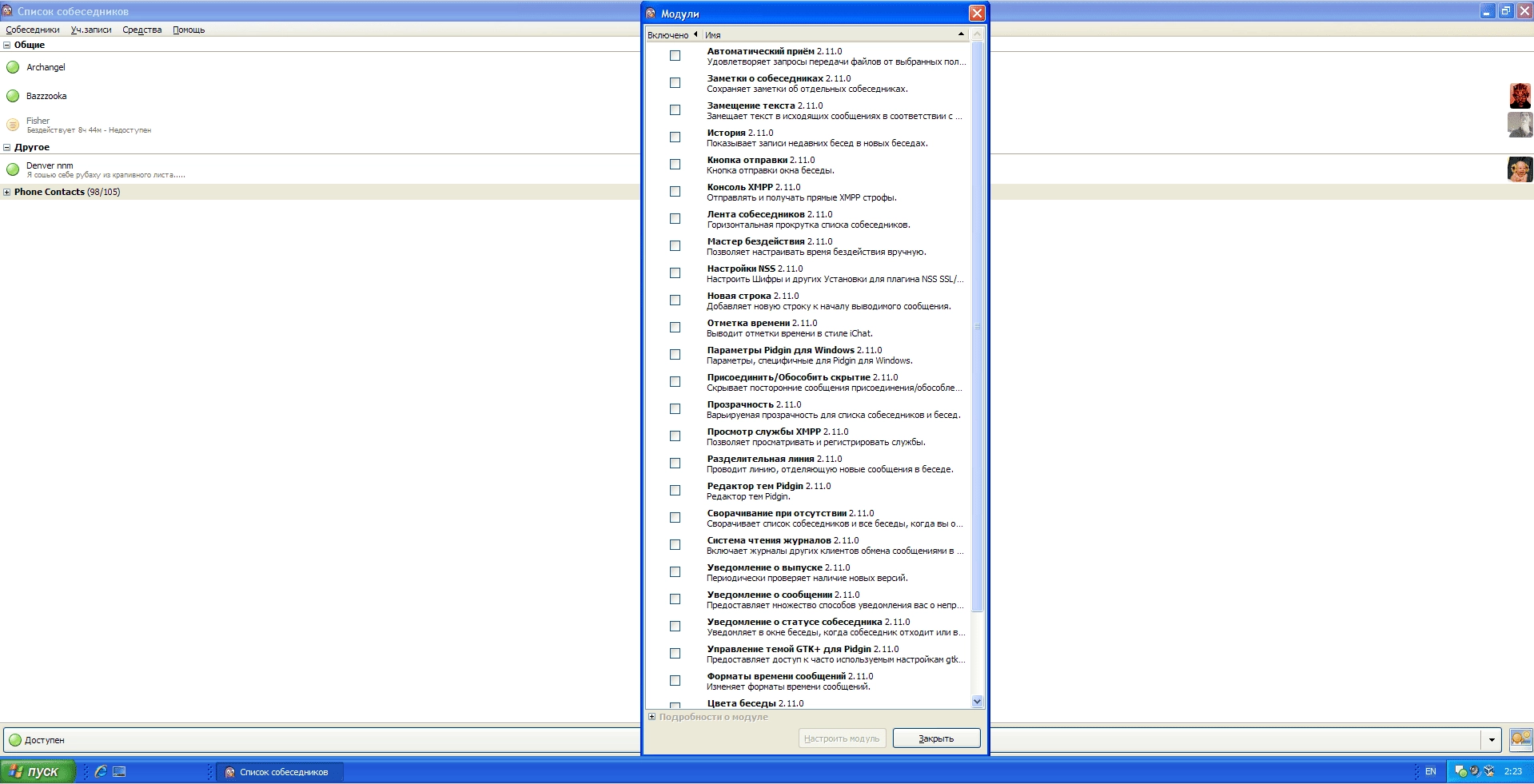Open the Windows пуск start menu
Viewport: 1534px width, 784px height.
[x=38, y=772]
